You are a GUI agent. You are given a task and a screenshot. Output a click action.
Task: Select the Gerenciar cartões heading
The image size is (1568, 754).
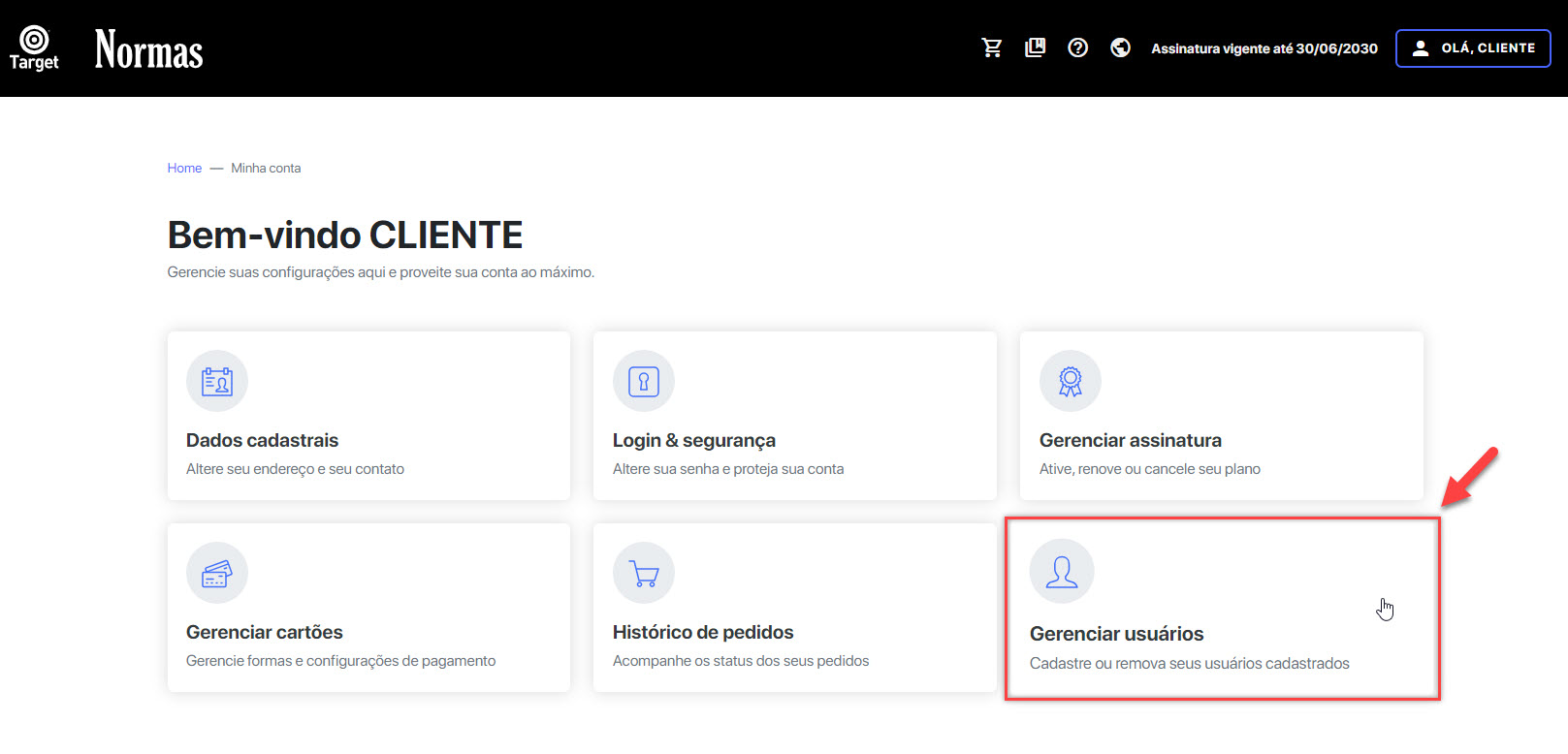[x=264, y=632]
